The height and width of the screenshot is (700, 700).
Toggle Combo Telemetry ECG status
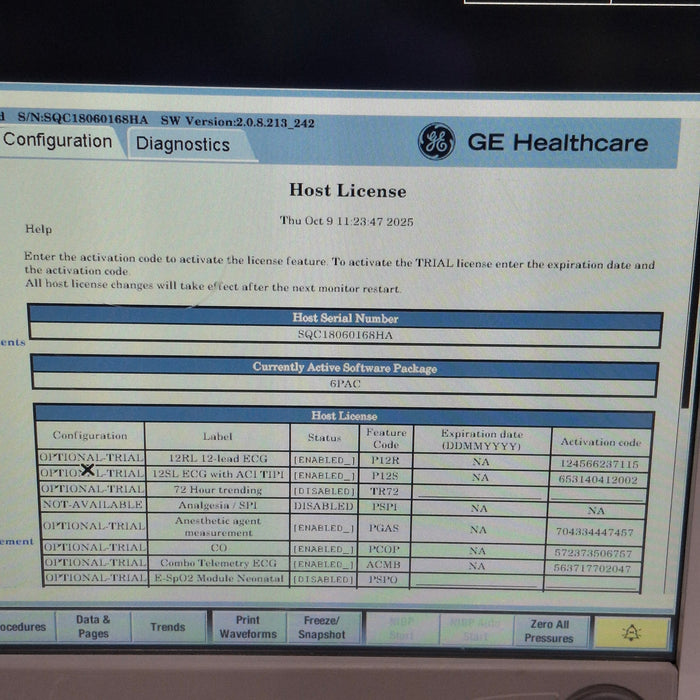pos(324,564)
